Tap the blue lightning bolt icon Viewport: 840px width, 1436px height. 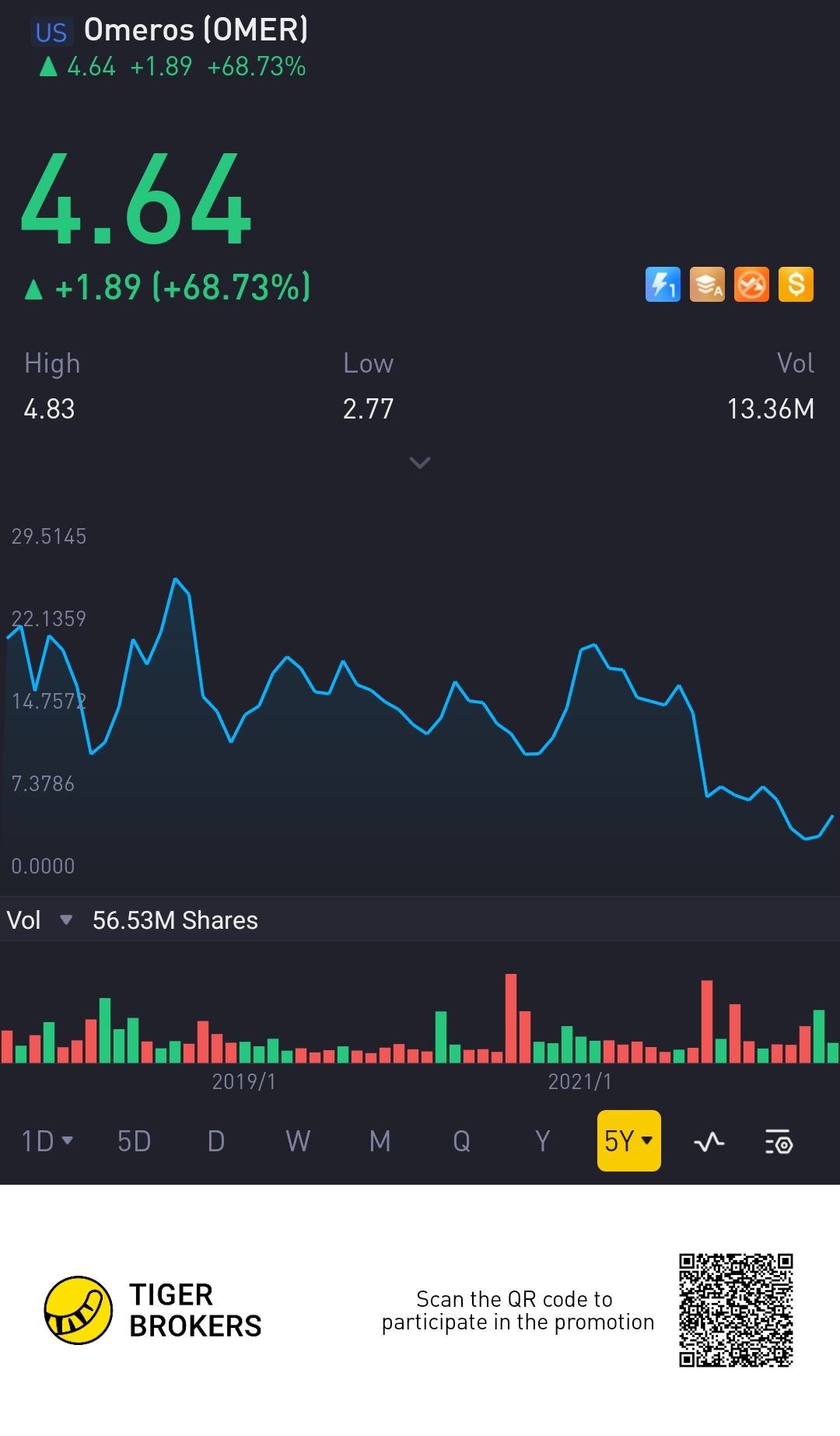coord(663,285)
